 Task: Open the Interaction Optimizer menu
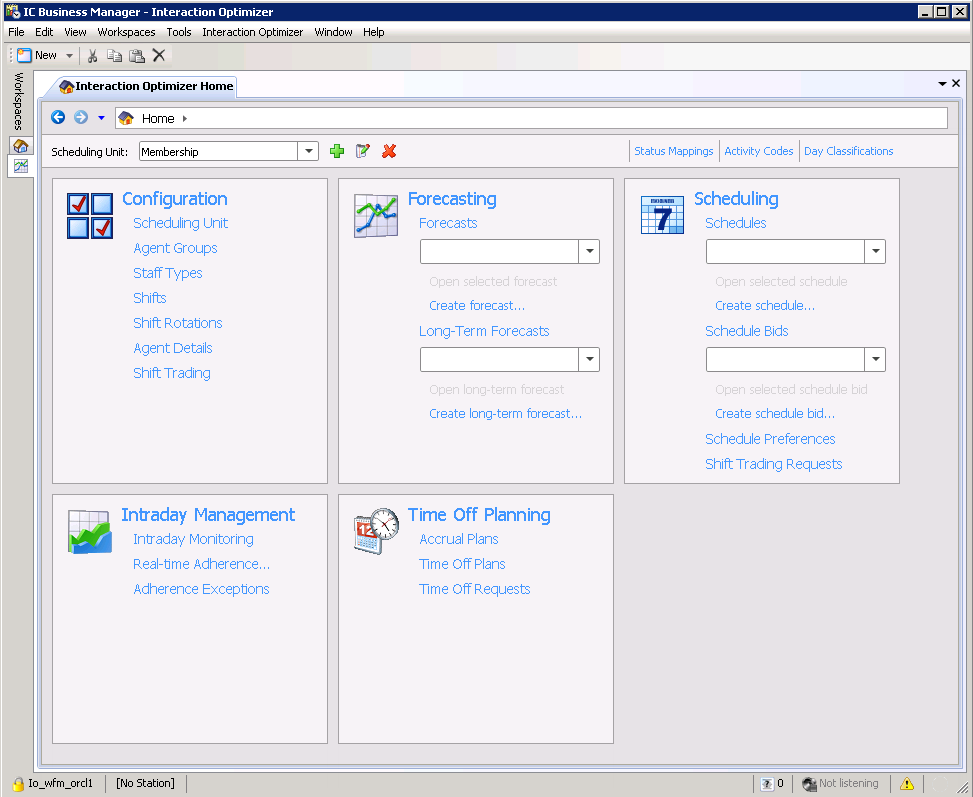pyautogui.click(x=252, y=32)
